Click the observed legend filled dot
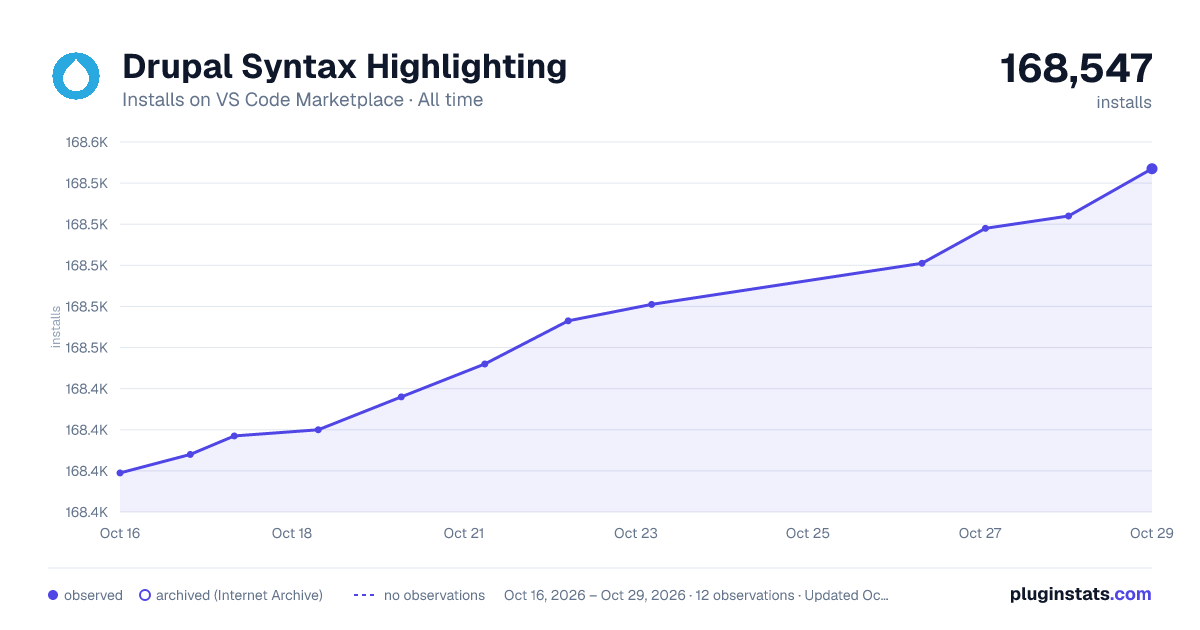The image size is (1200, 630). pos(53,595)
